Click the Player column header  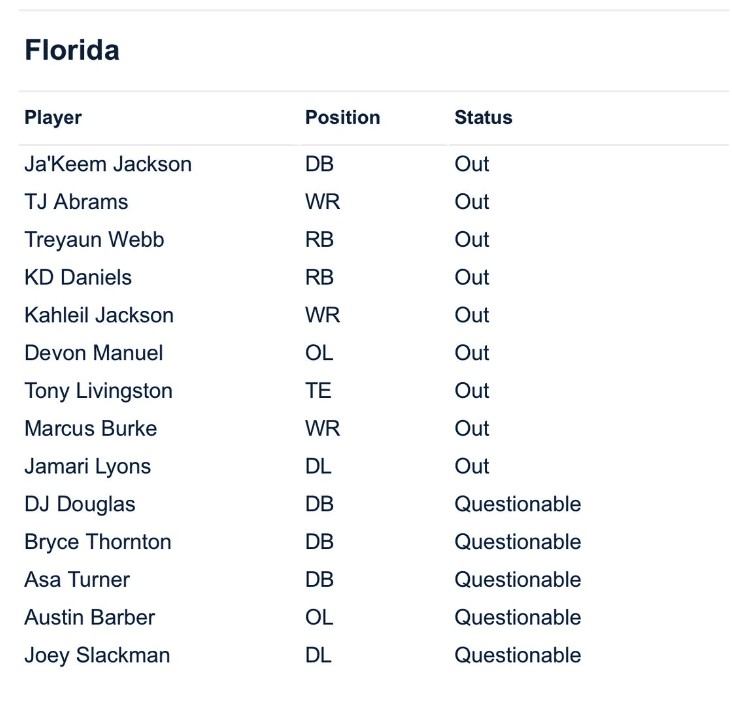pos(53,118)
